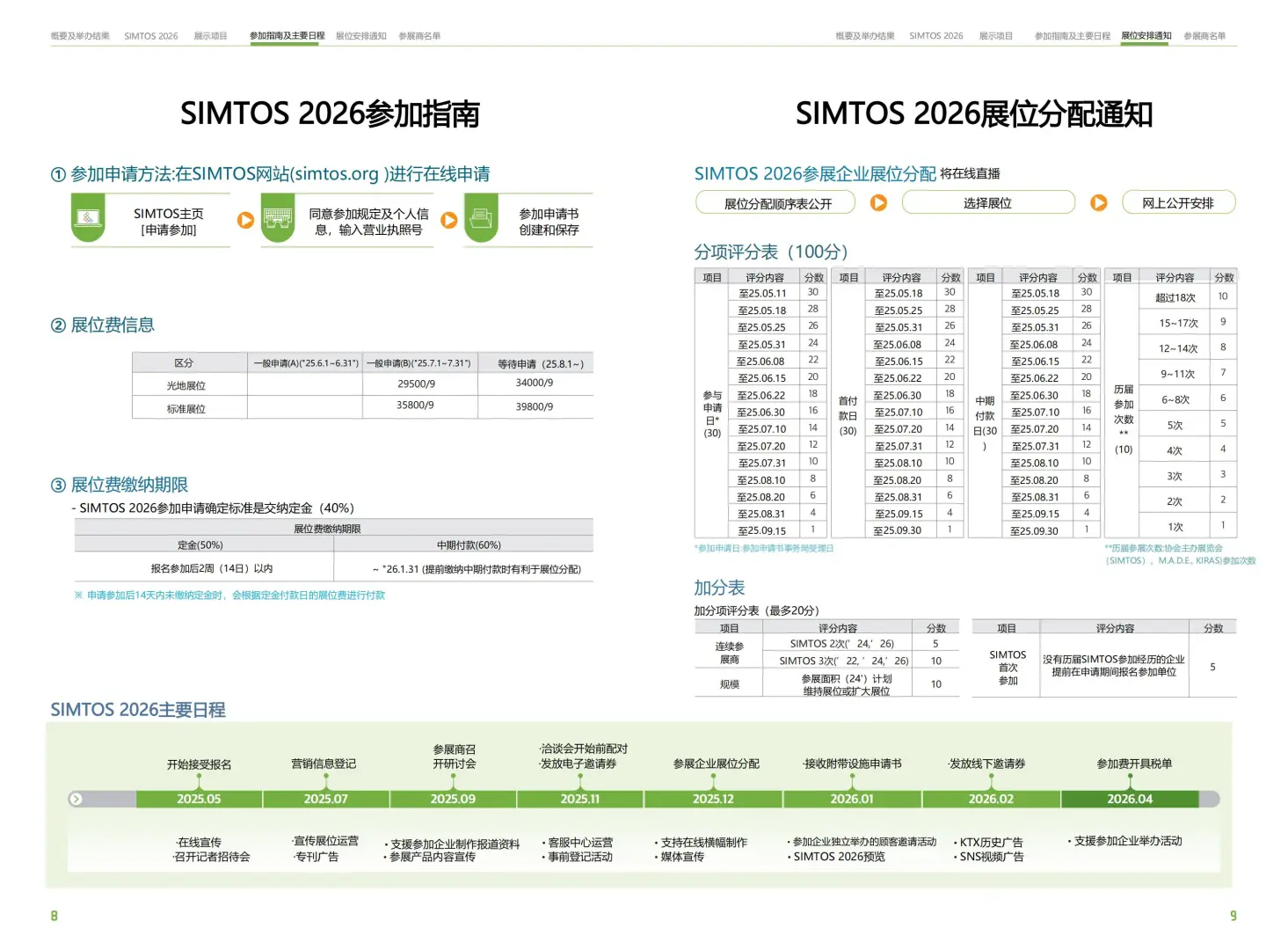
Task: Click the orange arrow after SIMTOS主页 step
Action: (245, 220)
